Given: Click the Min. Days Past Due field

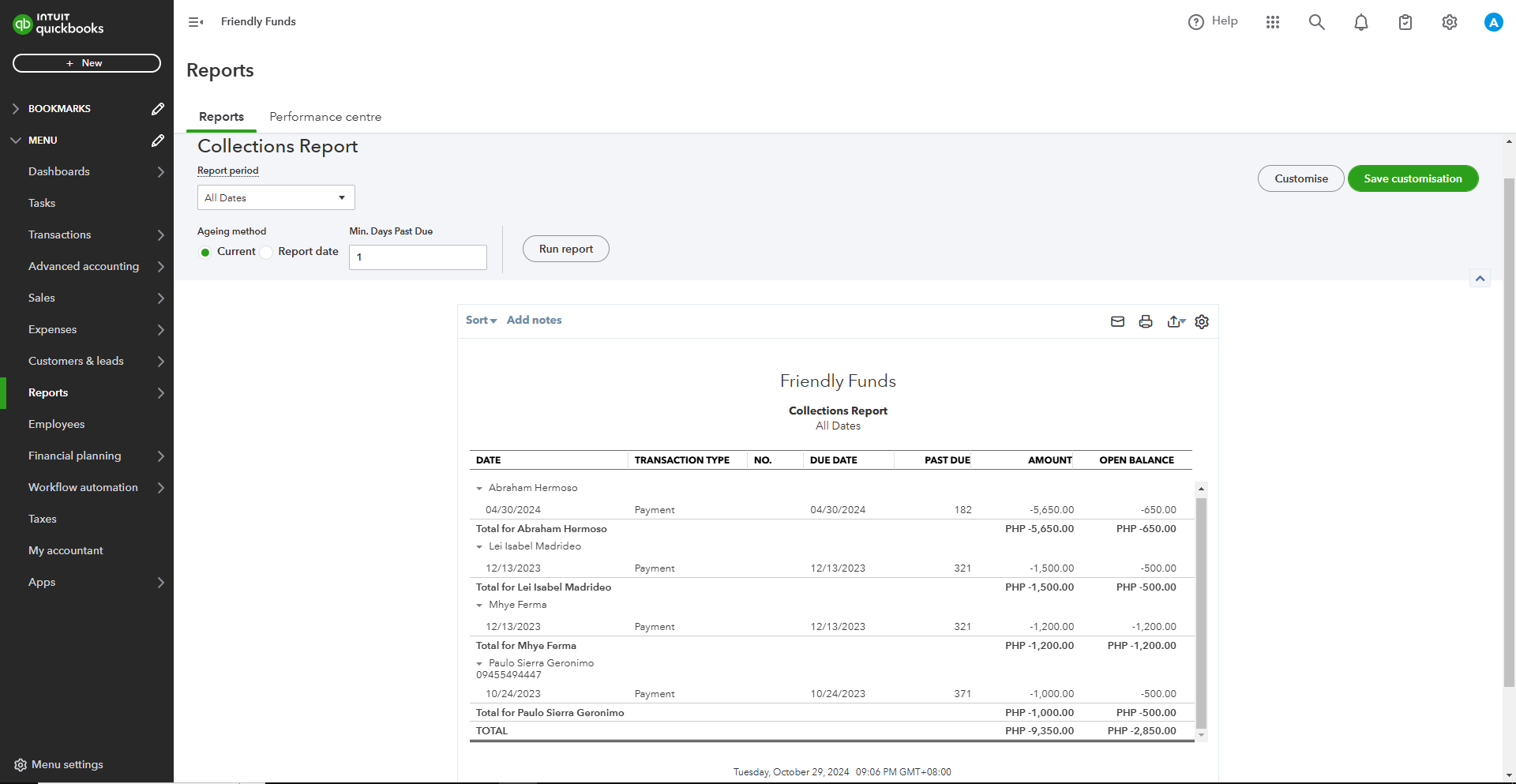Looking at the screenshot, I should [x=418, y=257].
